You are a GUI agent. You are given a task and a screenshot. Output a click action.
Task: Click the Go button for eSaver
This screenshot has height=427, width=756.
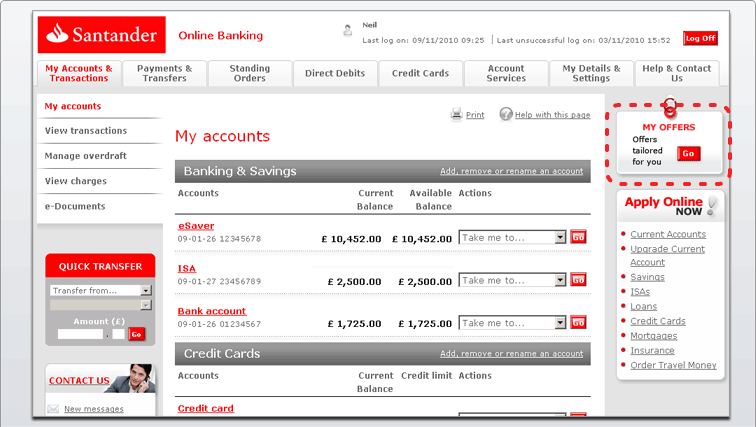click(578, 237)
